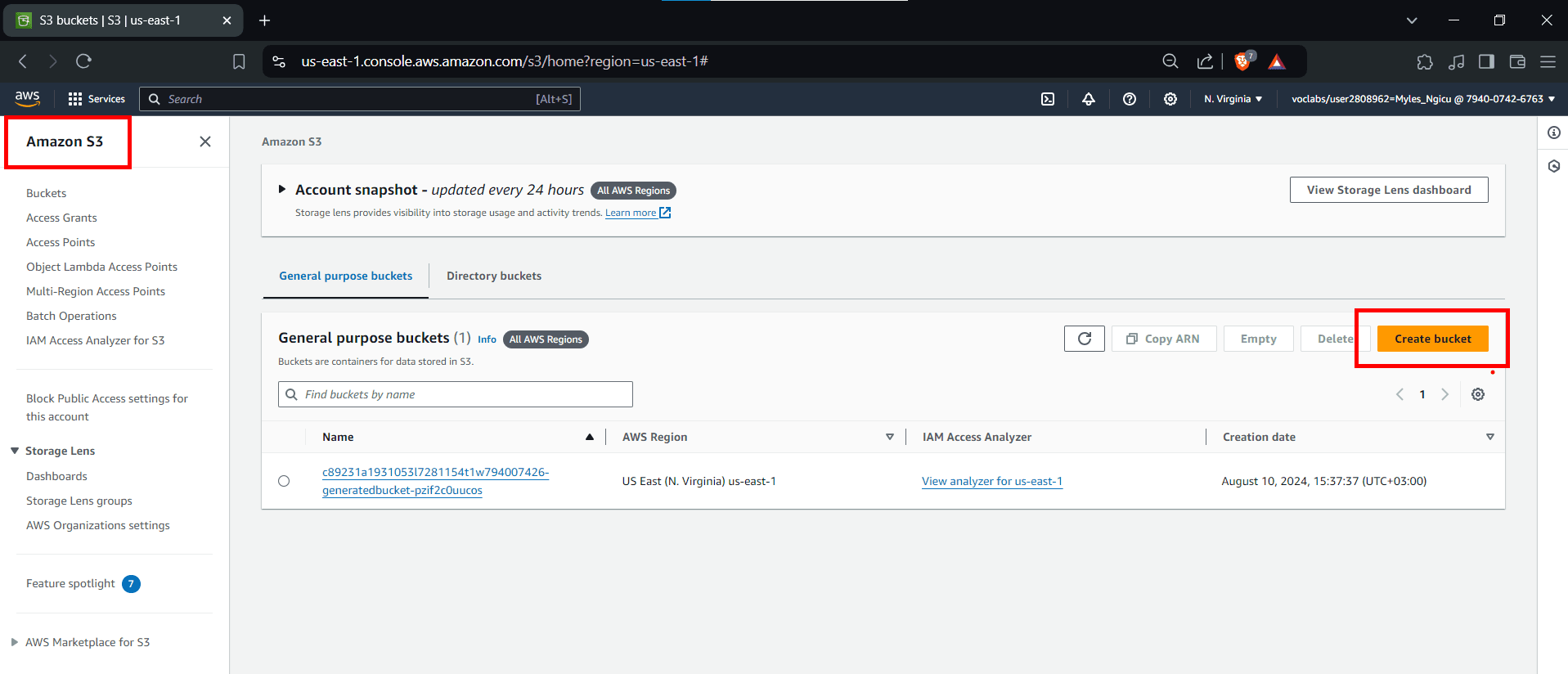Switch to Directory buckets tab

click(494, 276)
